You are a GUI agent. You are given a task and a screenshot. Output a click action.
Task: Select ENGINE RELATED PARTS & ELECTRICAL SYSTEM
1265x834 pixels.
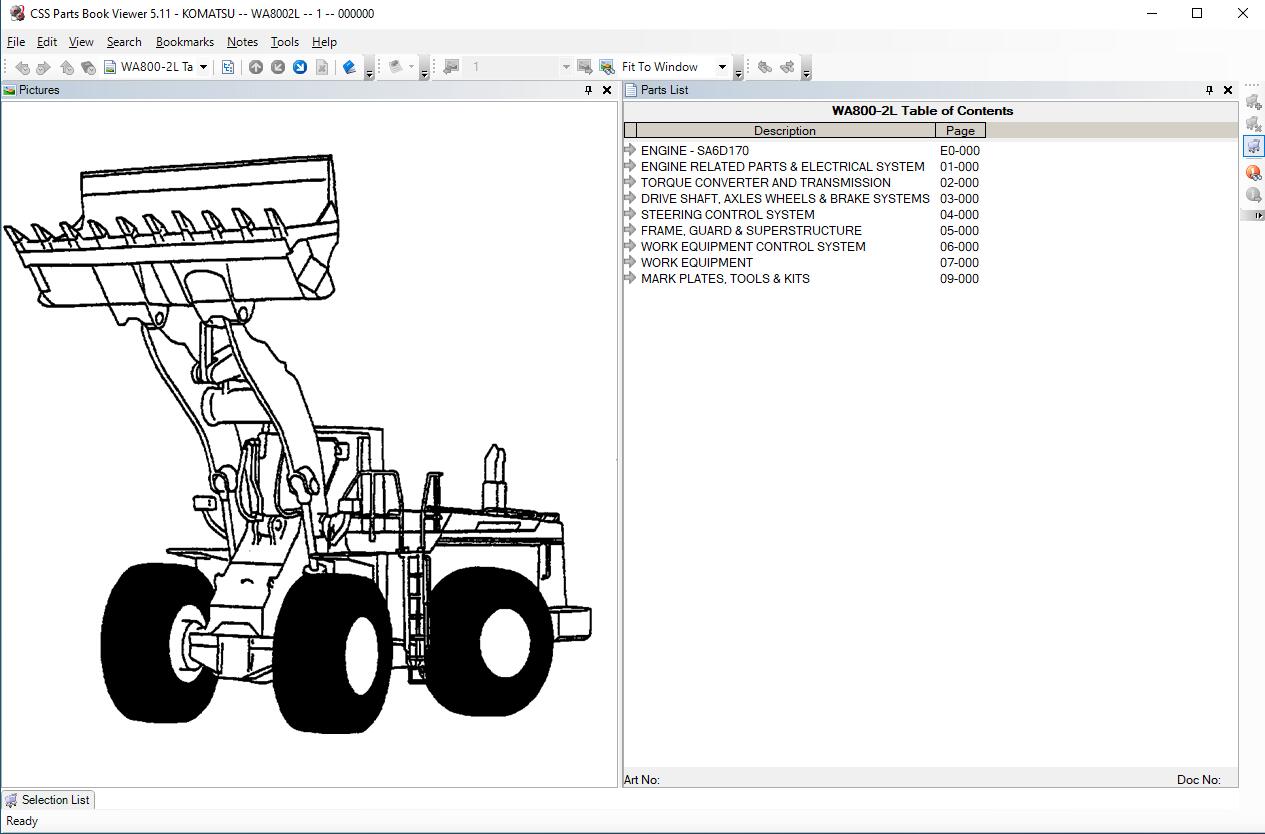pyautogui.click(x=783, y=167)
